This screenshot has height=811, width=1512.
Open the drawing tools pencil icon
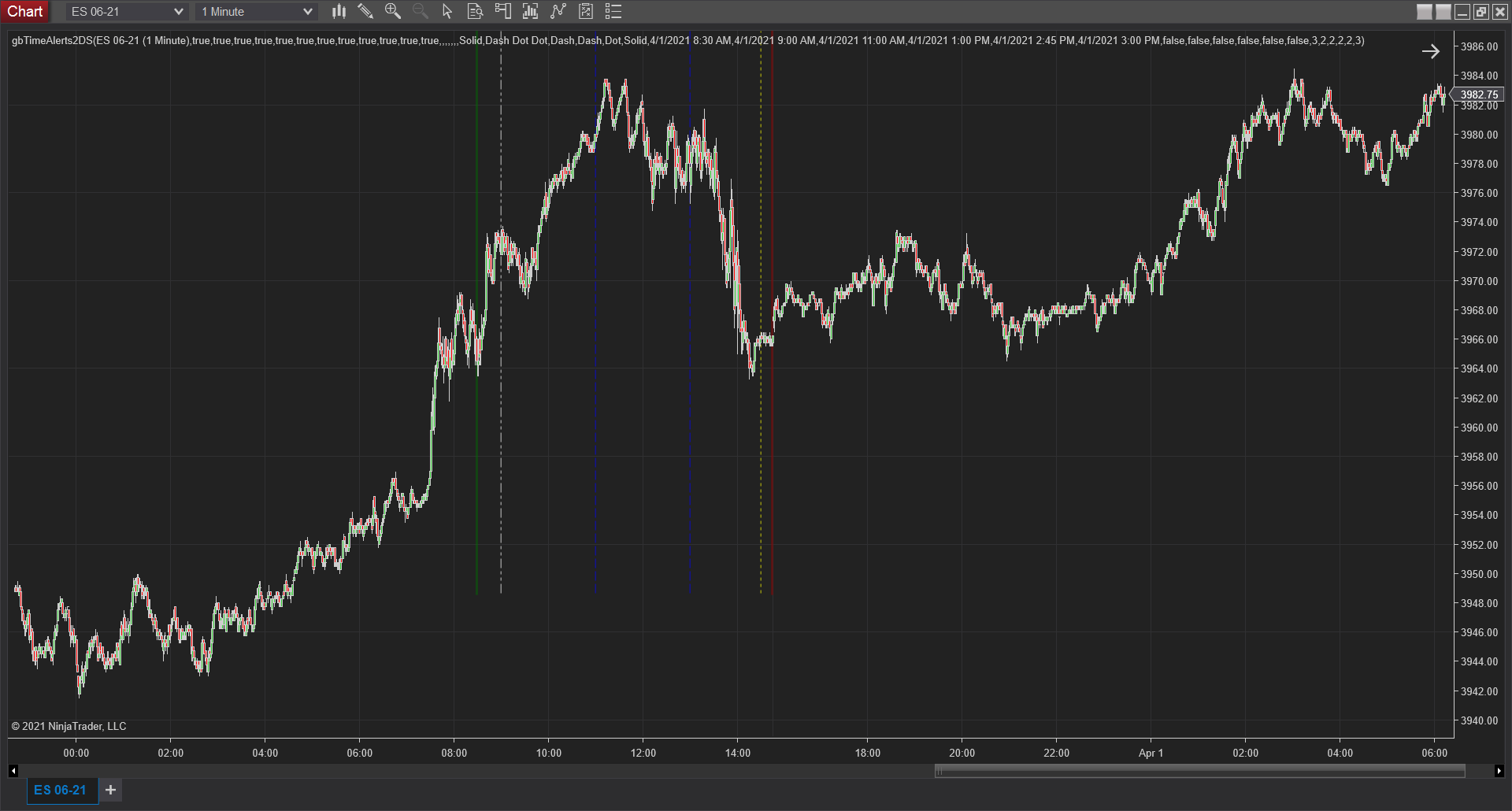365,11
